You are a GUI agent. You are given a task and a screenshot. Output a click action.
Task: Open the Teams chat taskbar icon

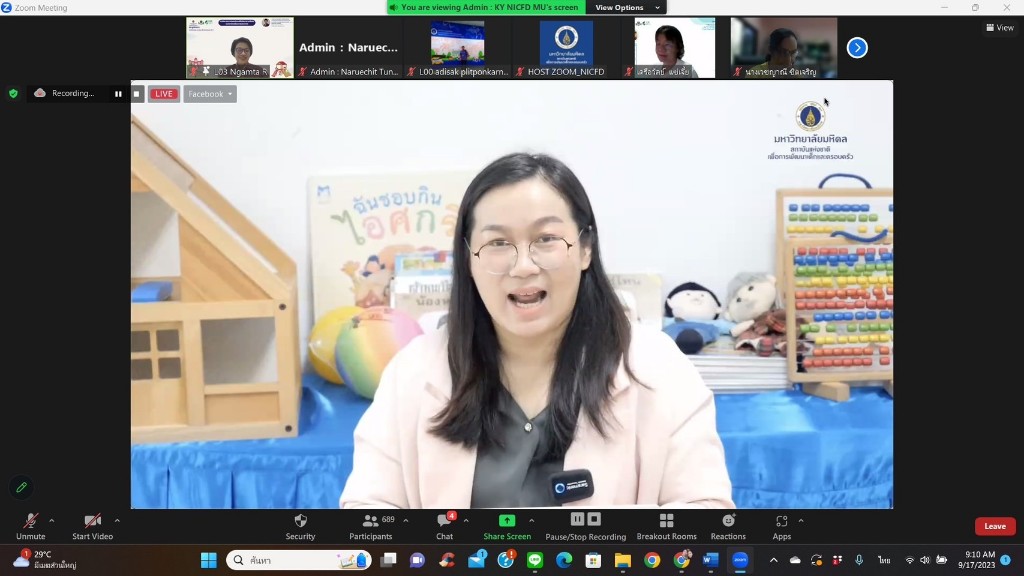417,560
